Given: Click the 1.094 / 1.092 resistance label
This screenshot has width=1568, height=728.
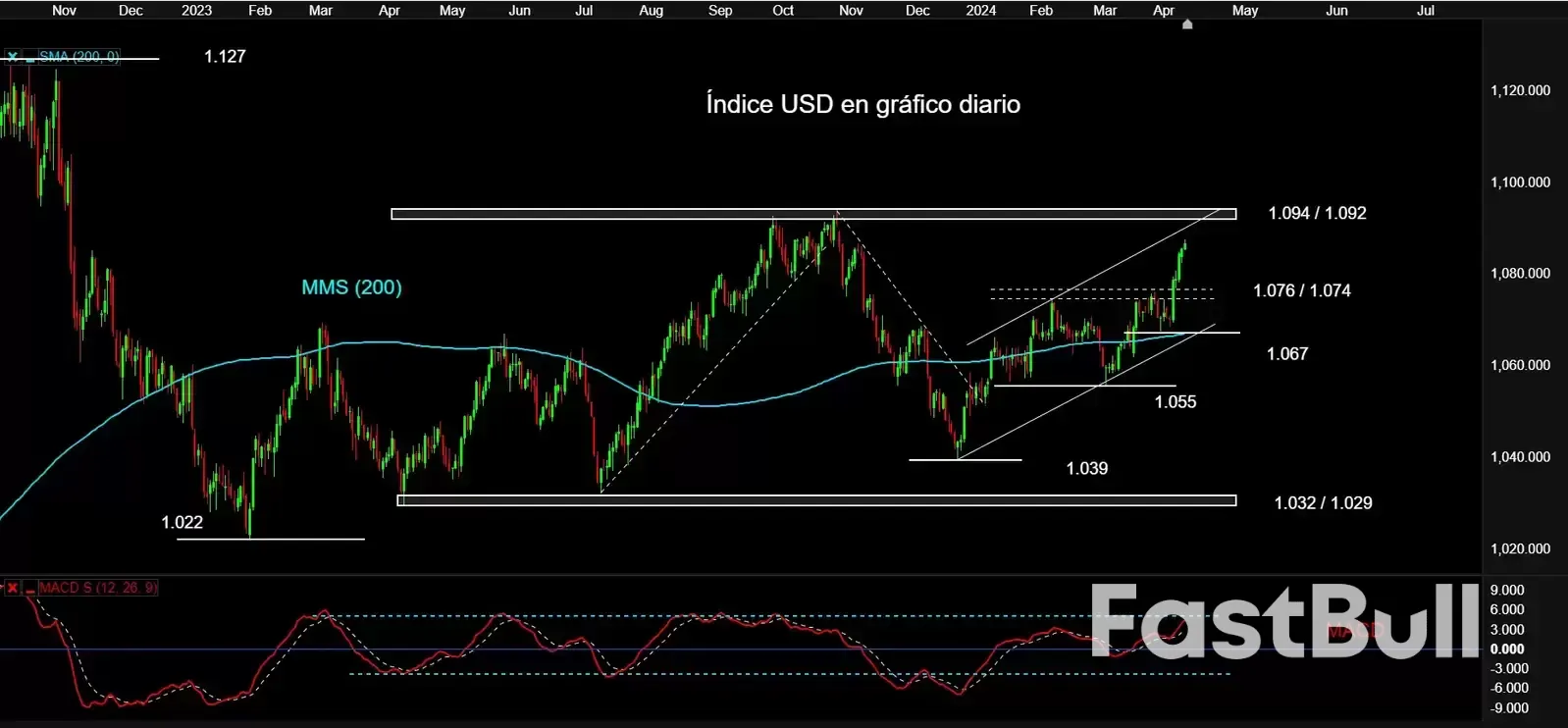Looking at the screenshot, I should tap(1317, 213).
